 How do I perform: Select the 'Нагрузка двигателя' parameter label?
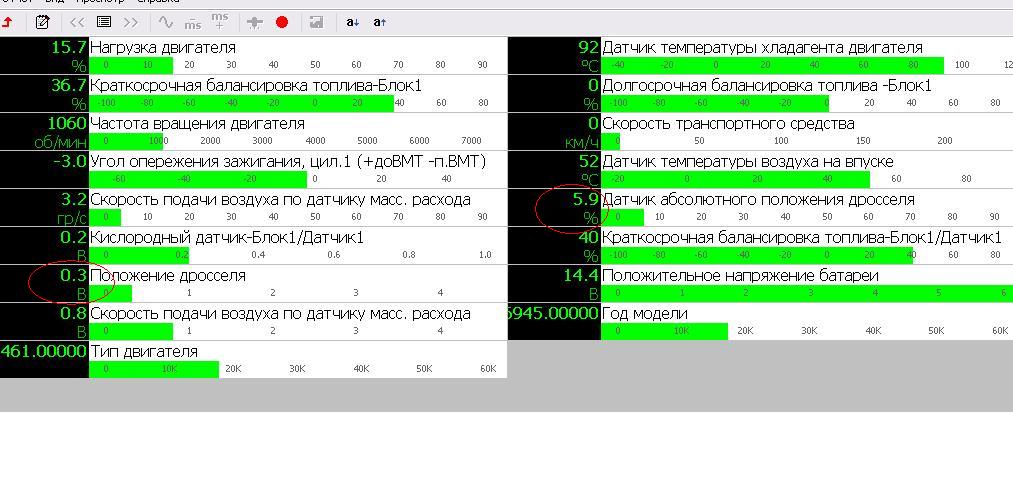click(163, 47)
